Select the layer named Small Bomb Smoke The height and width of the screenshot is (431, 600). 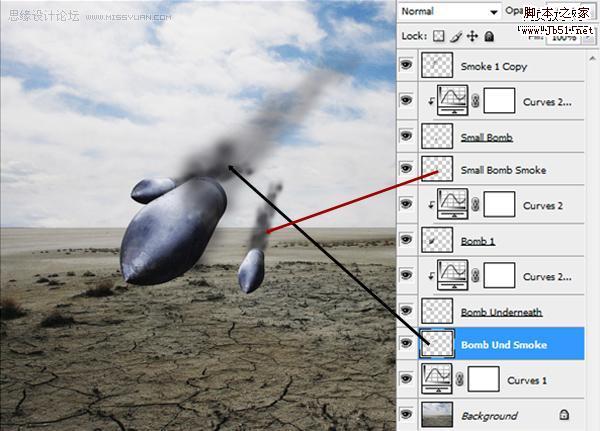tap(503, 170)
